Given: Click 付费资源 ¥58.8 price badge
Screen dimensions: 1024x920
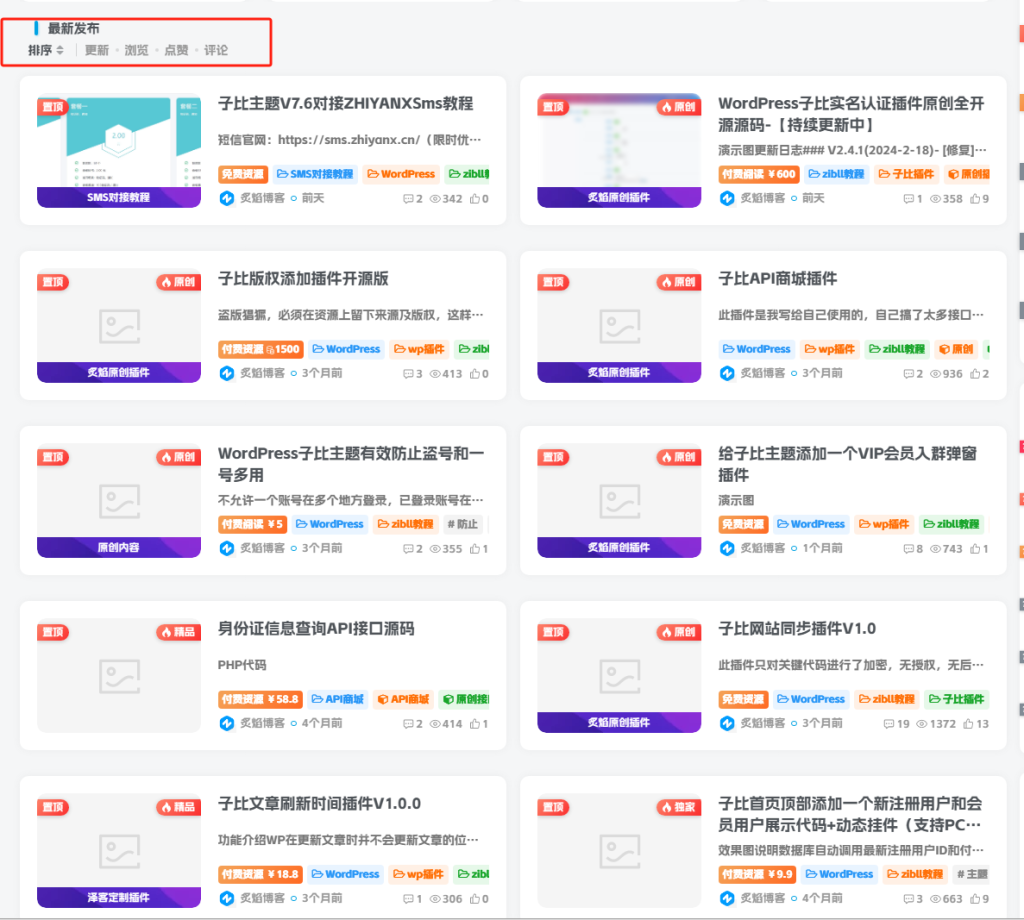Looking at the screenshot, I should [260, 699].
